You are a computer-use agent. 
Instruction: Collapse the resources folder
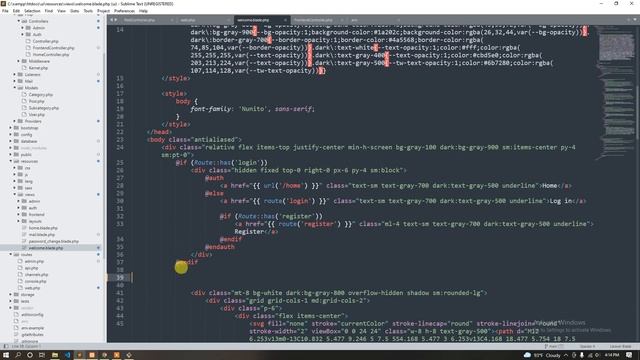tap(11, 161)
